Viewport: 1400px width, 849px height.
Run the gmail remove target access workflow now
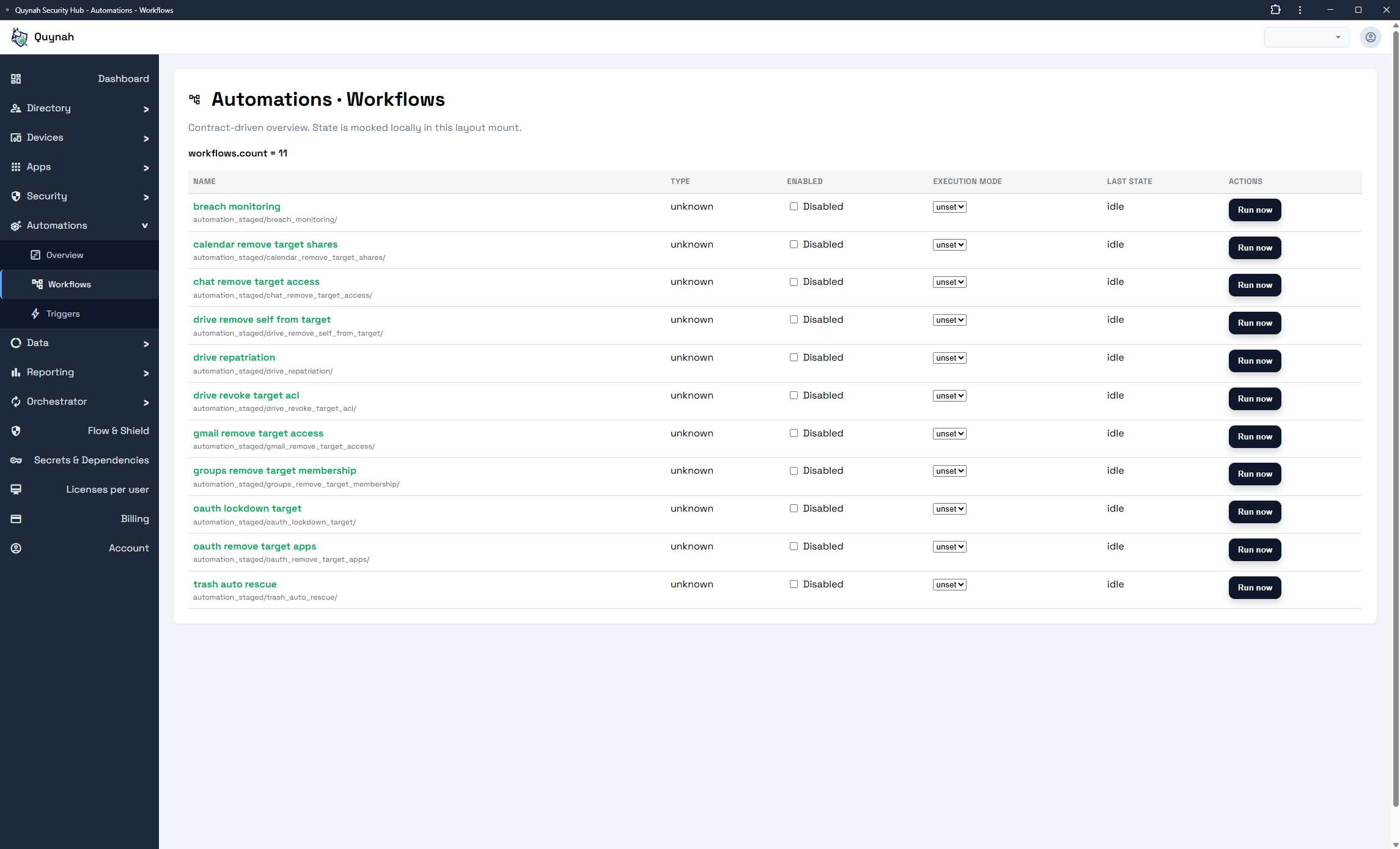click(1254, 436)
